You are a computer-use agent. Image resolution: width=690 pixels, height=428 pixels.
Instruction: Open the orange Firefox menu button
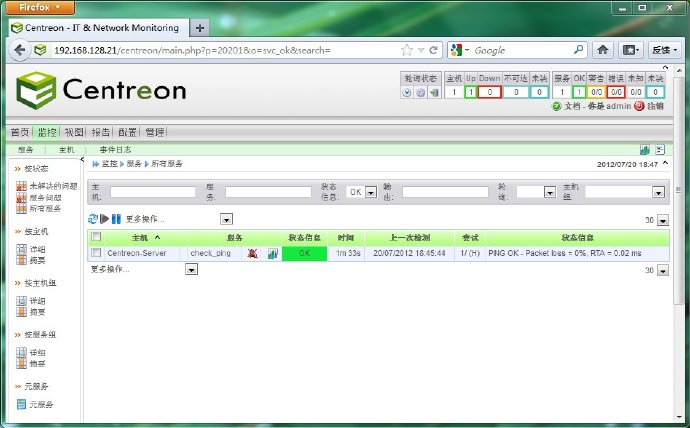pos(40,7)
